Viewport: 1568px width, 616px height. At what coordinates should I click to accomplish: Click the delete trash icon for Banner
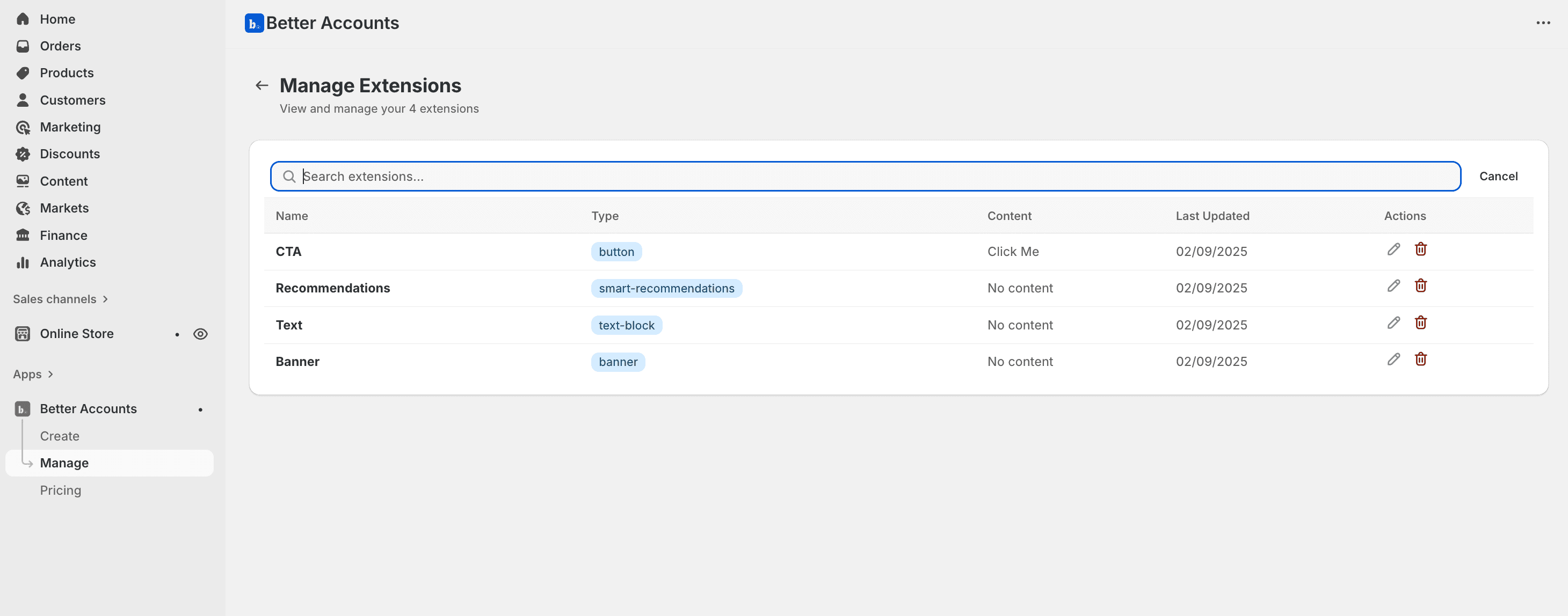[1421, 359]
